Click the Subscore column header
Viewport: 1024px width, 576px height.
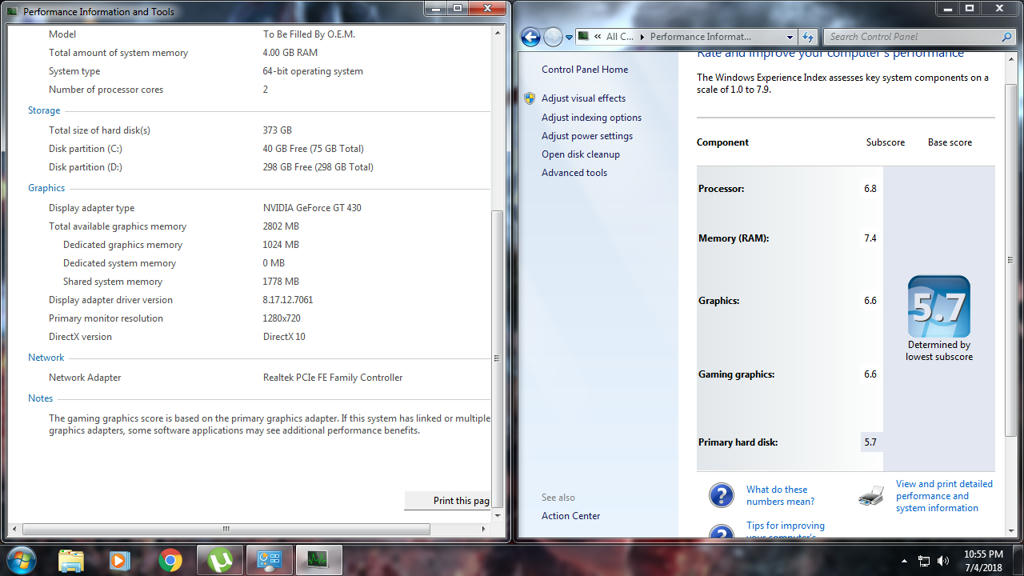click(885, 142)
